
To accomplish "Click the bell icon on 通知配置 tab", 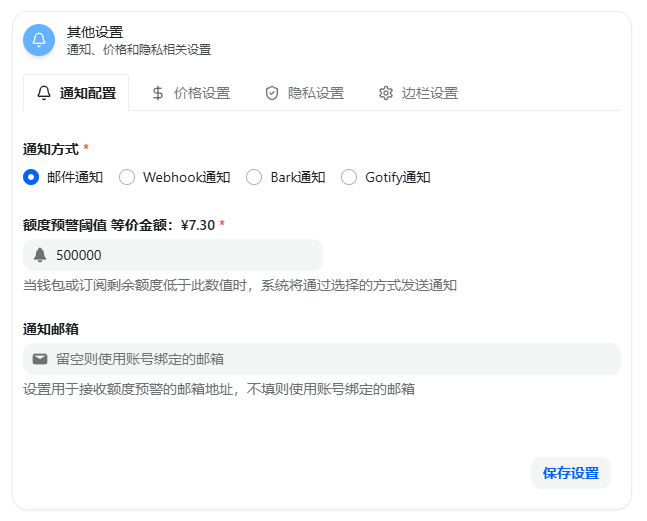I will tap(43, 93).
